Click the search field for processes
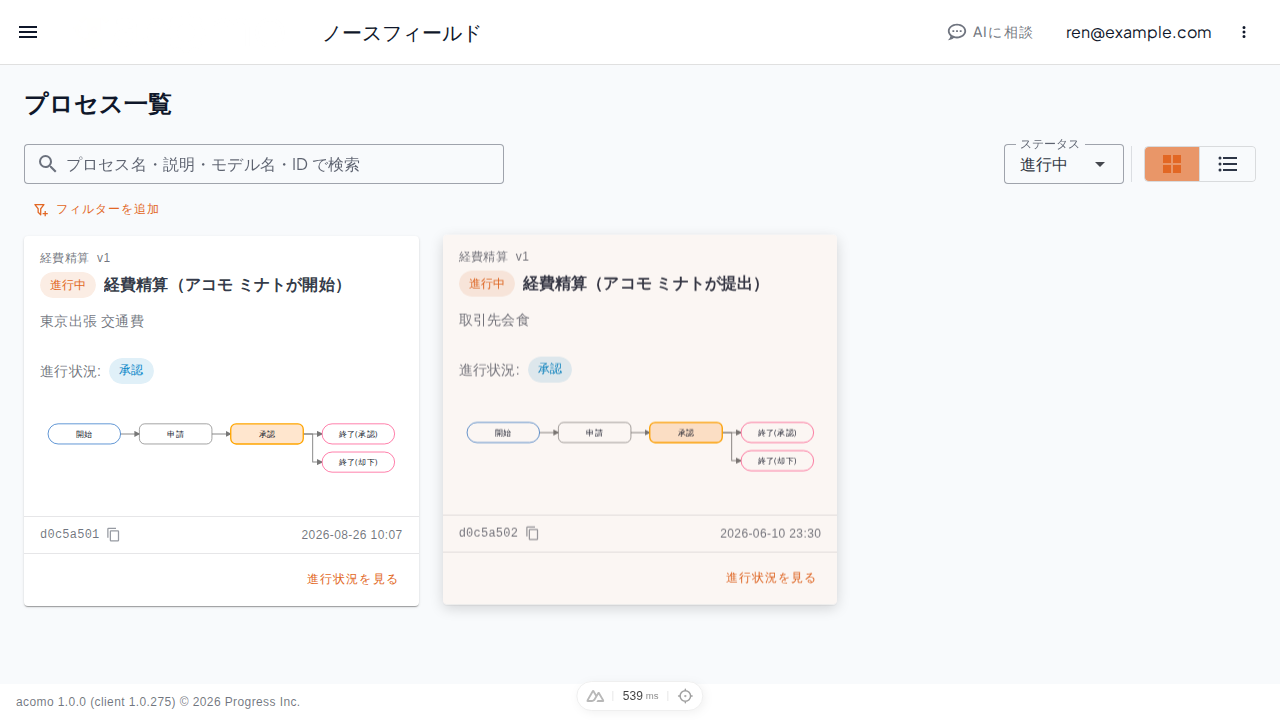1280x720 pixels. point(264,164)
